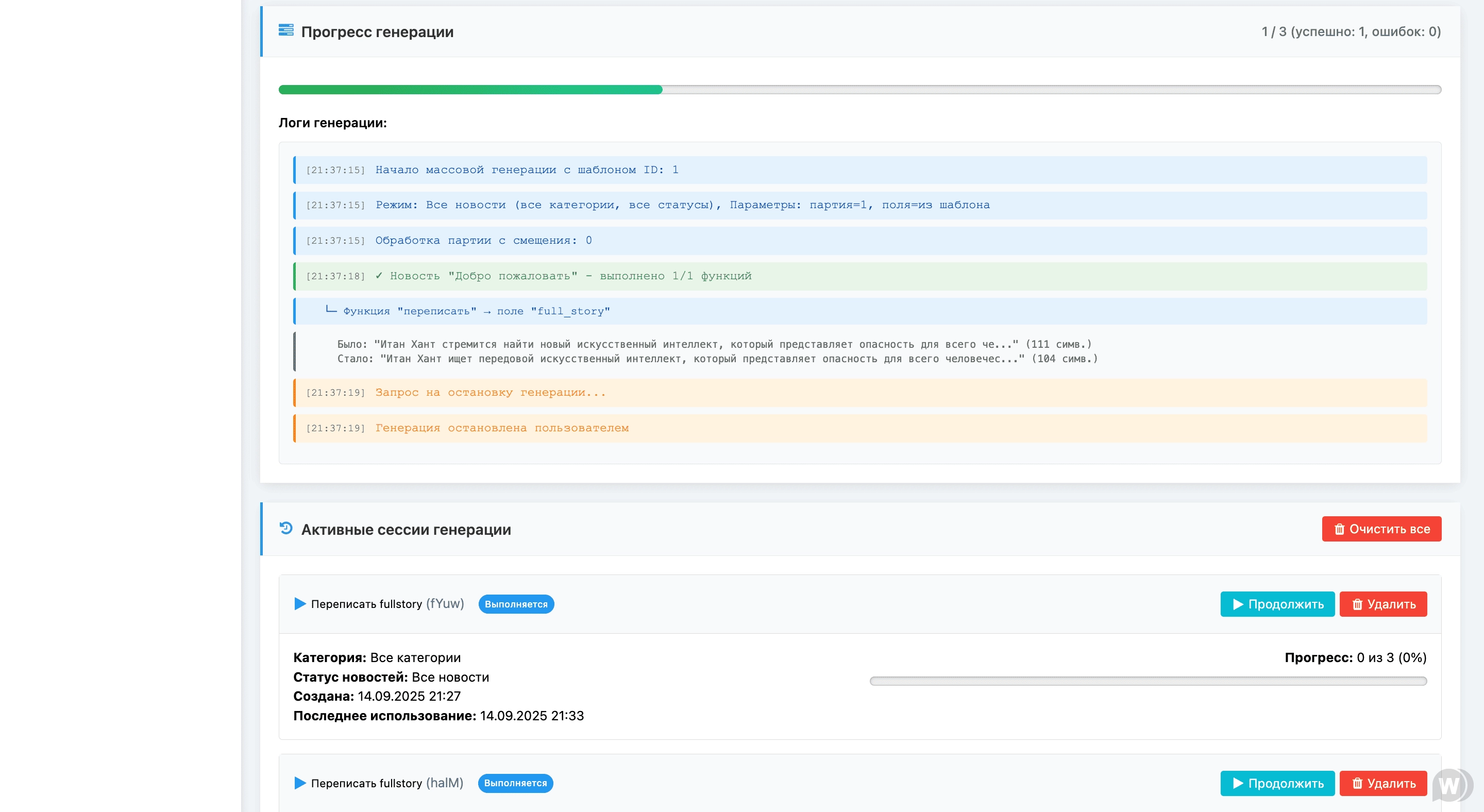Expand the "Переписать fullstory (fYuw)" header
This screenshot has width=1484, height=812.
[387, 603]
